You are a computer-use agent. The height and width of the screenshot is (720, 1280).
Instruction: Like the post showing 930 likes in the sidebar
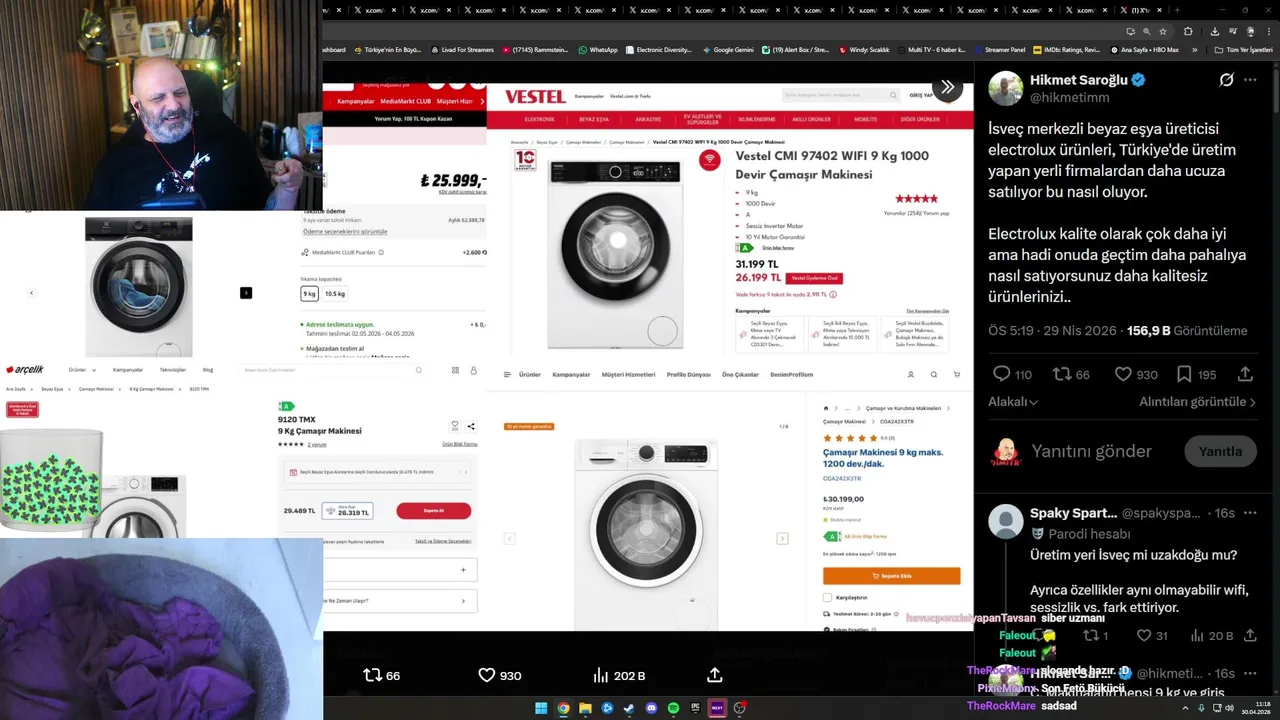pyautogui.click(x=1123, y=374)
